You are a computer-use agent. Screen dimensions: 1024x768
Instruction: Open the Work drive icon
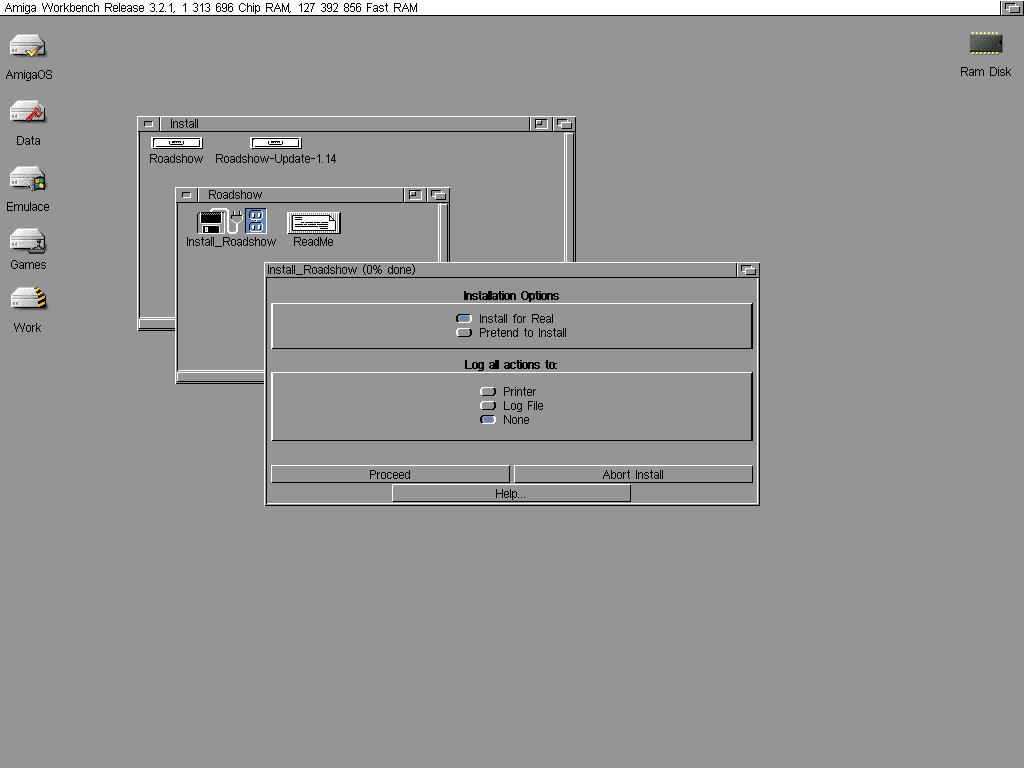(x=28, y=299)
